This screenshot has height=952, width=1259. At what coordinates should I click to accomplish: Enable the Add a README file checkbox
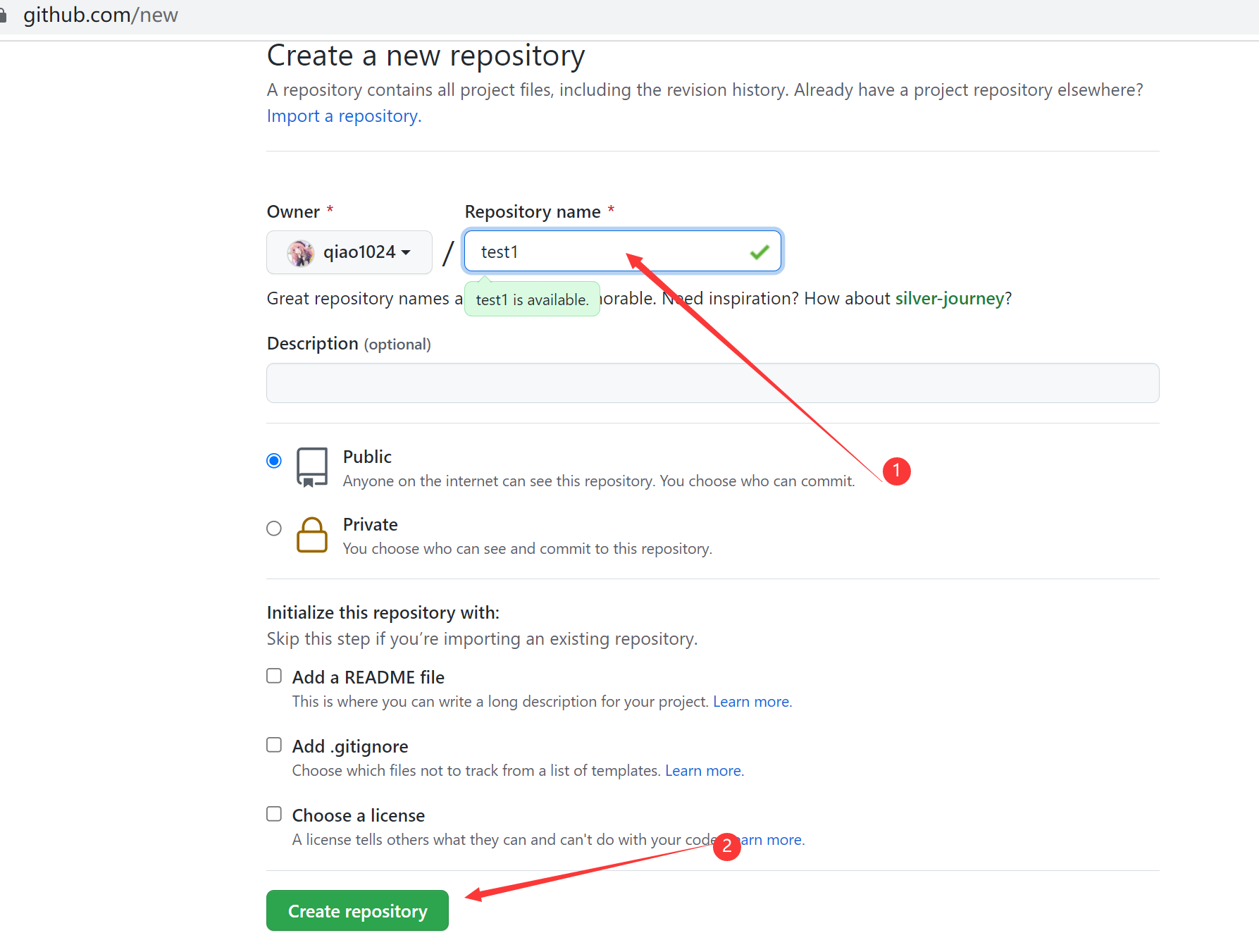coord(274,676)
